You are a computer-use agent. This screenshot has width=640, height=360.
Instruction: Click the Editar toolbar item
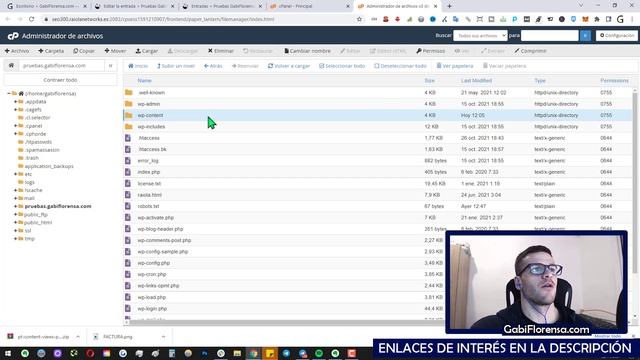(x=350, y=51)
